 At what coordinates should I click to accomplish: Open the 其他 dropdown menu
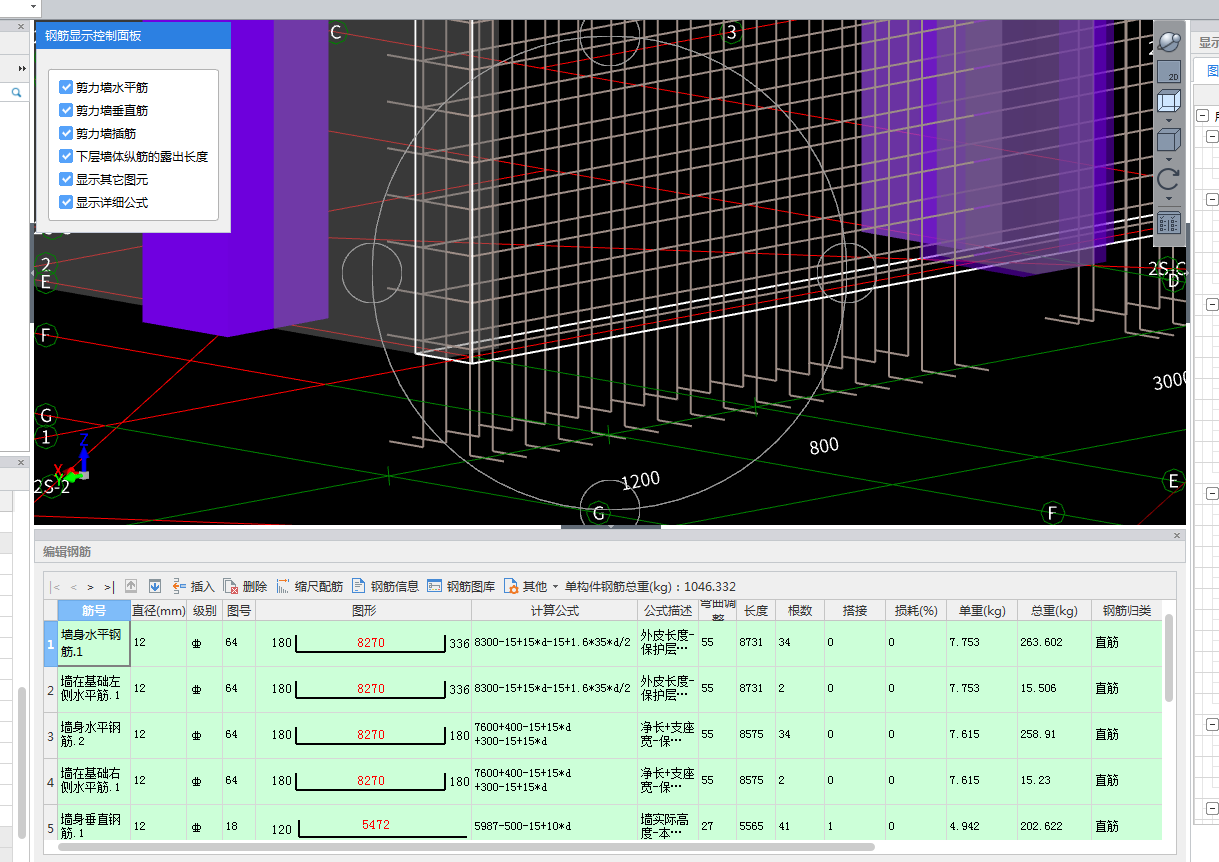click(x=531, y=586)
